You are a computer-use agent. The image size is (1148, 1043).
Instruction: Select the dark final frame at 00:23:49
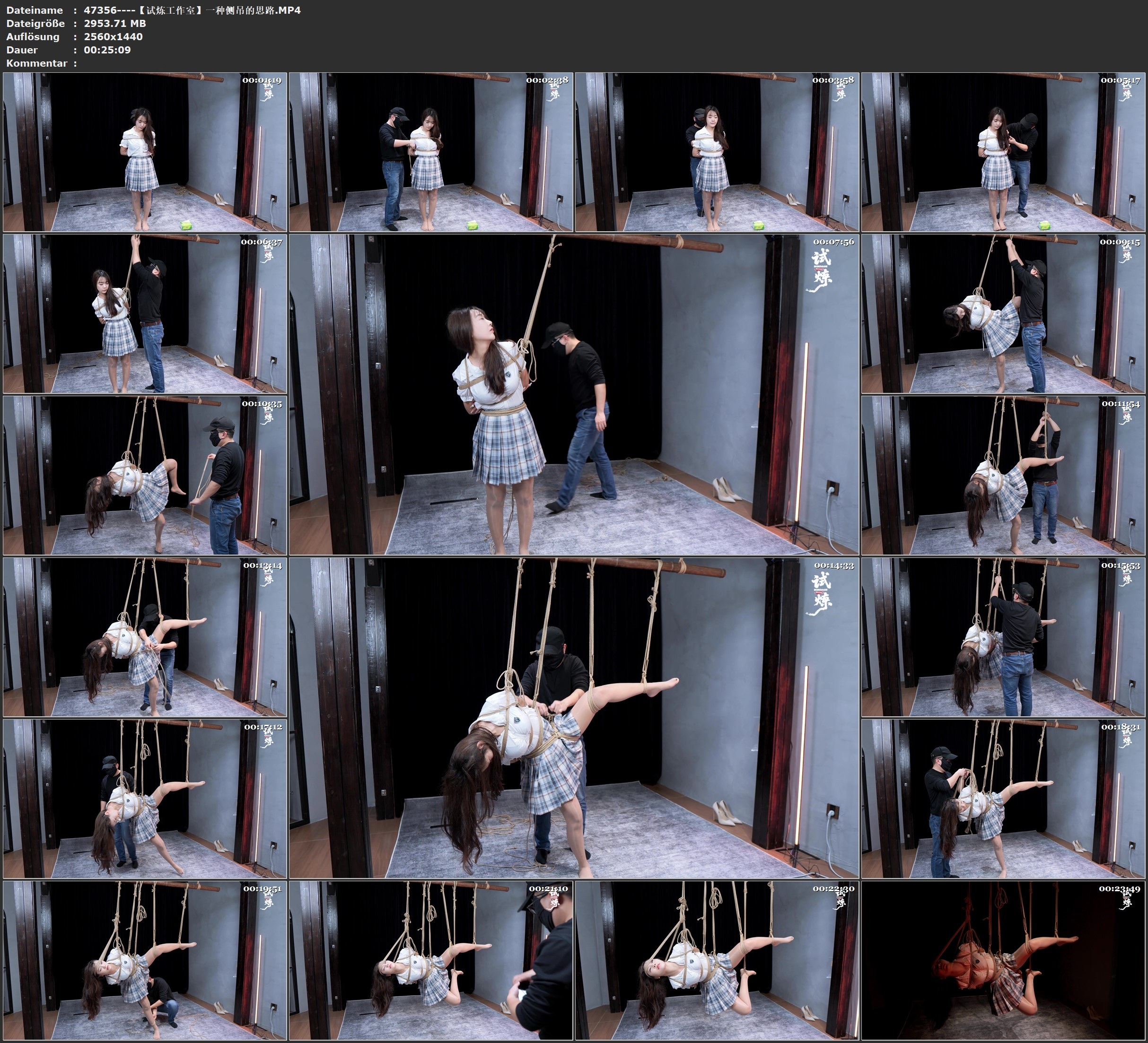(1003, 960)
